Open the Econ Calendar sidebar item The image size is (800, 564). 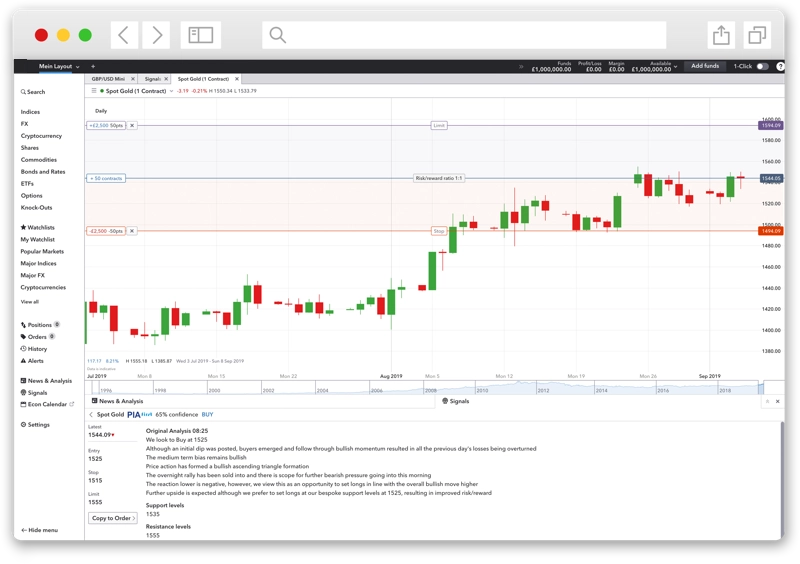(47, 404)
